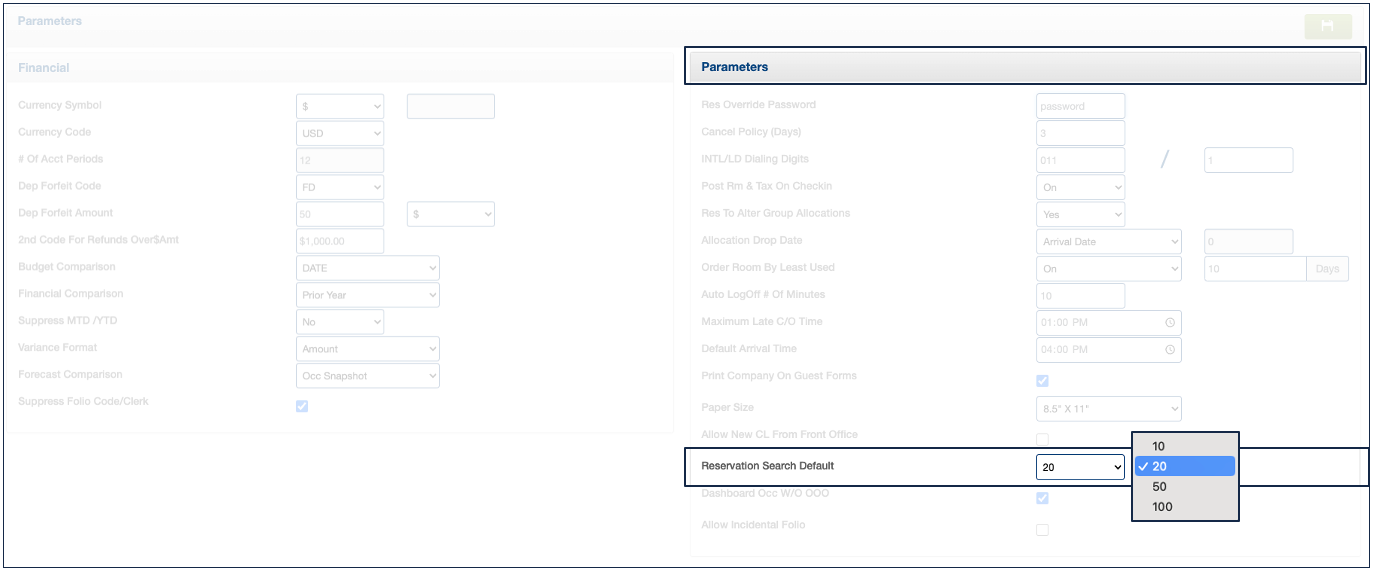This screenshot has width=1374, height=572.
Task: Enable Allow Incidental Folio checkbox
Action: [x=1042, y=530]
